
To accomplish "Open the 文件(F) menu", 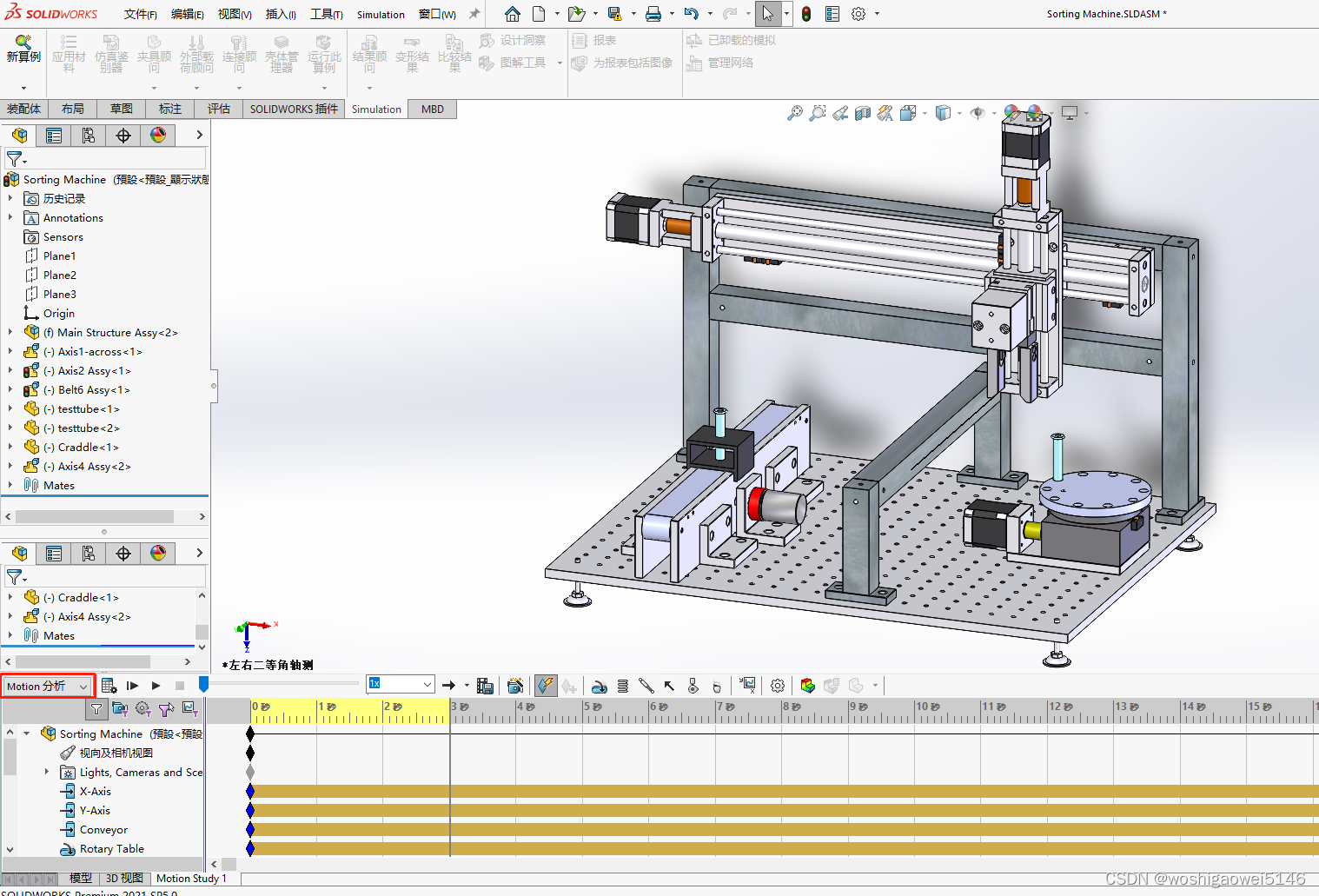I will (141, 14).
